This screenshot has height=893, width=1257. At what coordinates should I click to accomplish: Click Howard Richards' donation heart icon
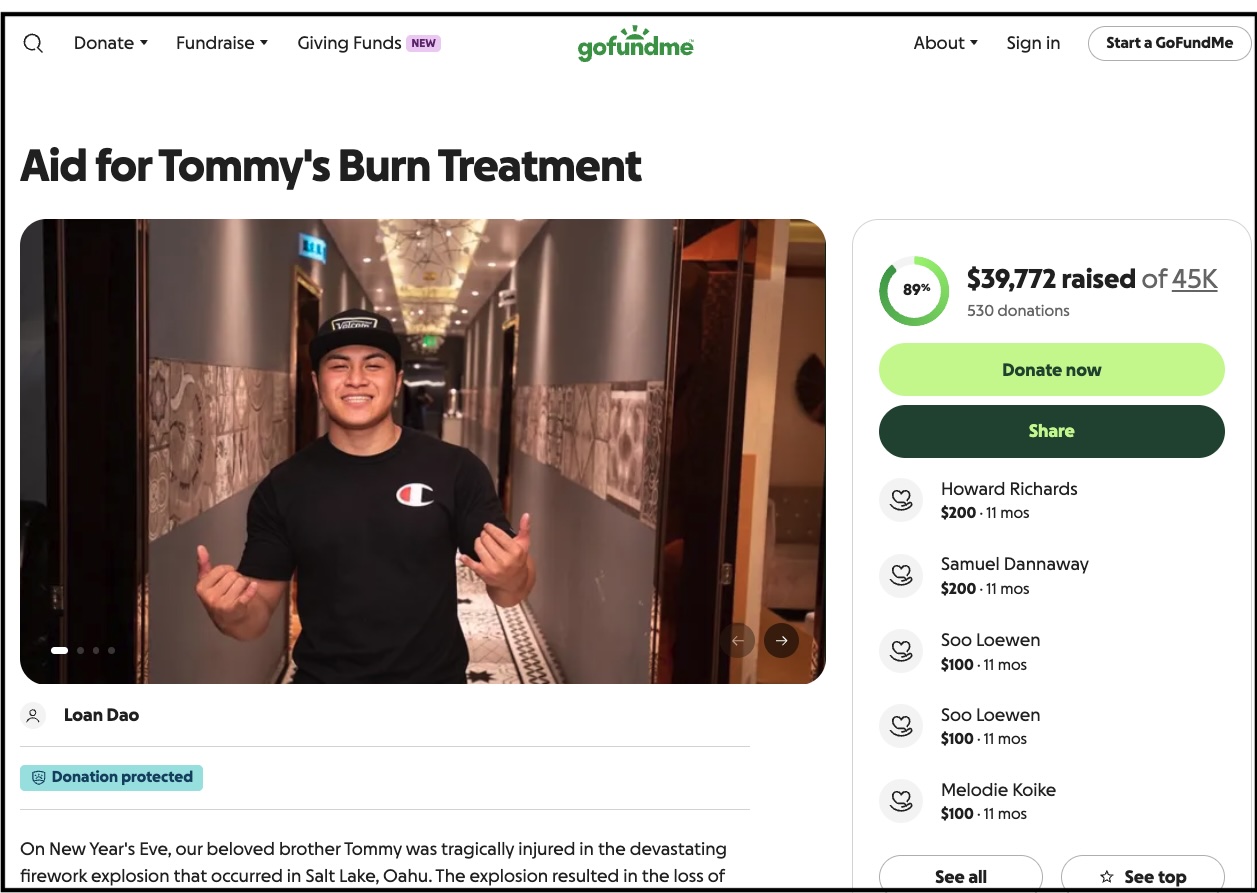900,500
